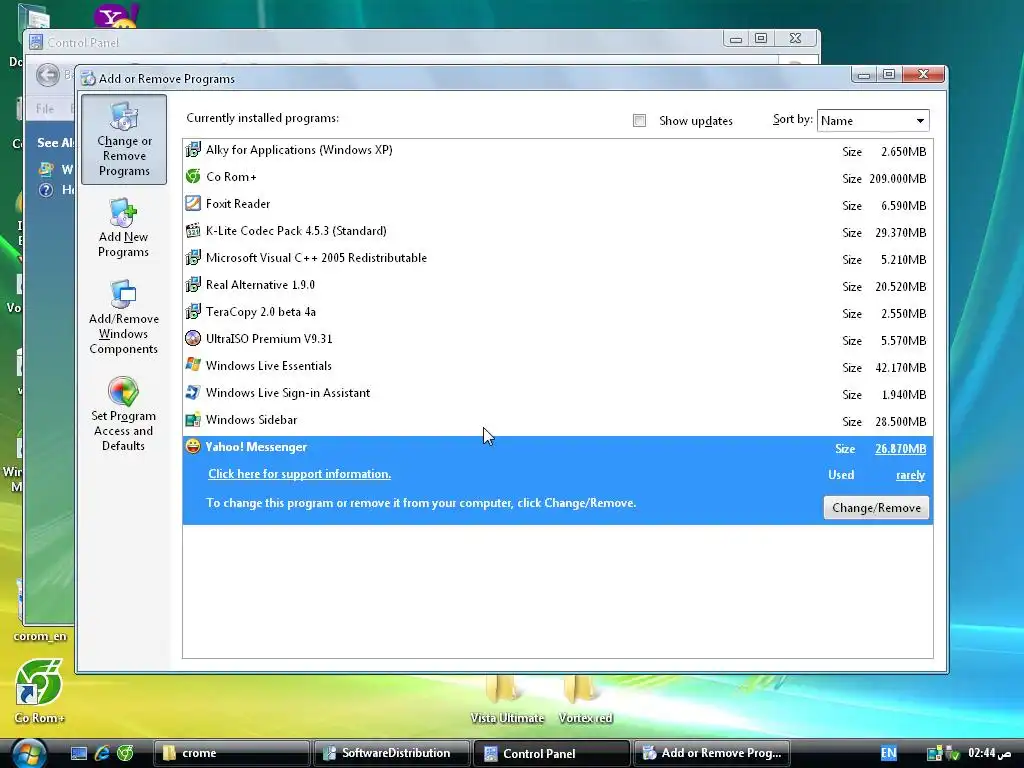Click Yahoo! Messenger smiley icon

[193, 447]
